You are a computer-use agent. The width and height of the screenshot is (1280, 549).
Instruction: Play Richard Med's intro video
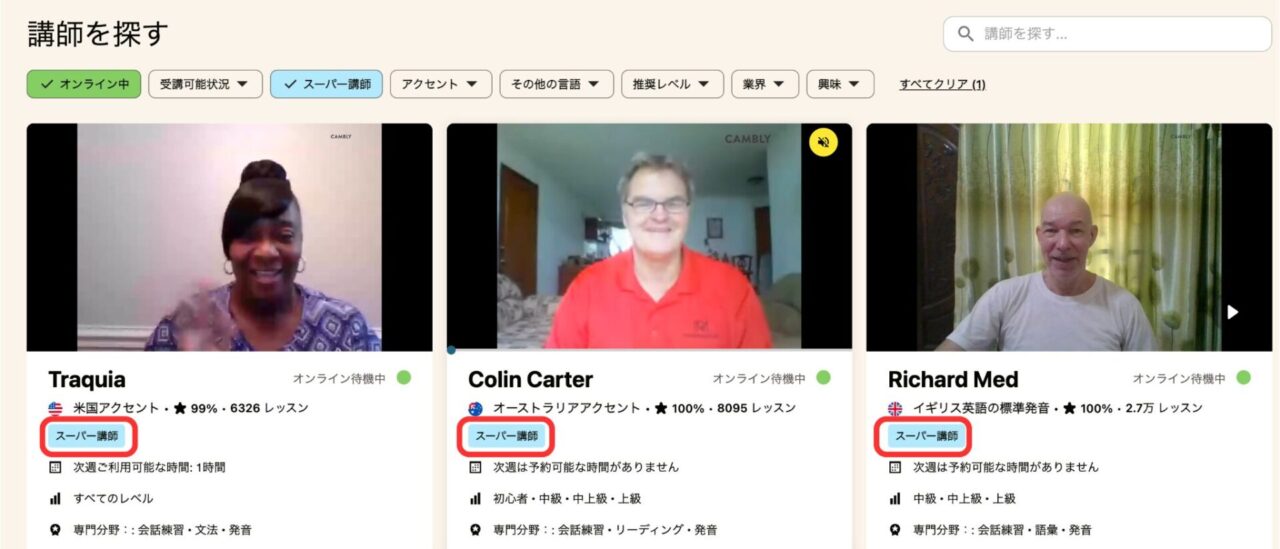click(1232, 312)
